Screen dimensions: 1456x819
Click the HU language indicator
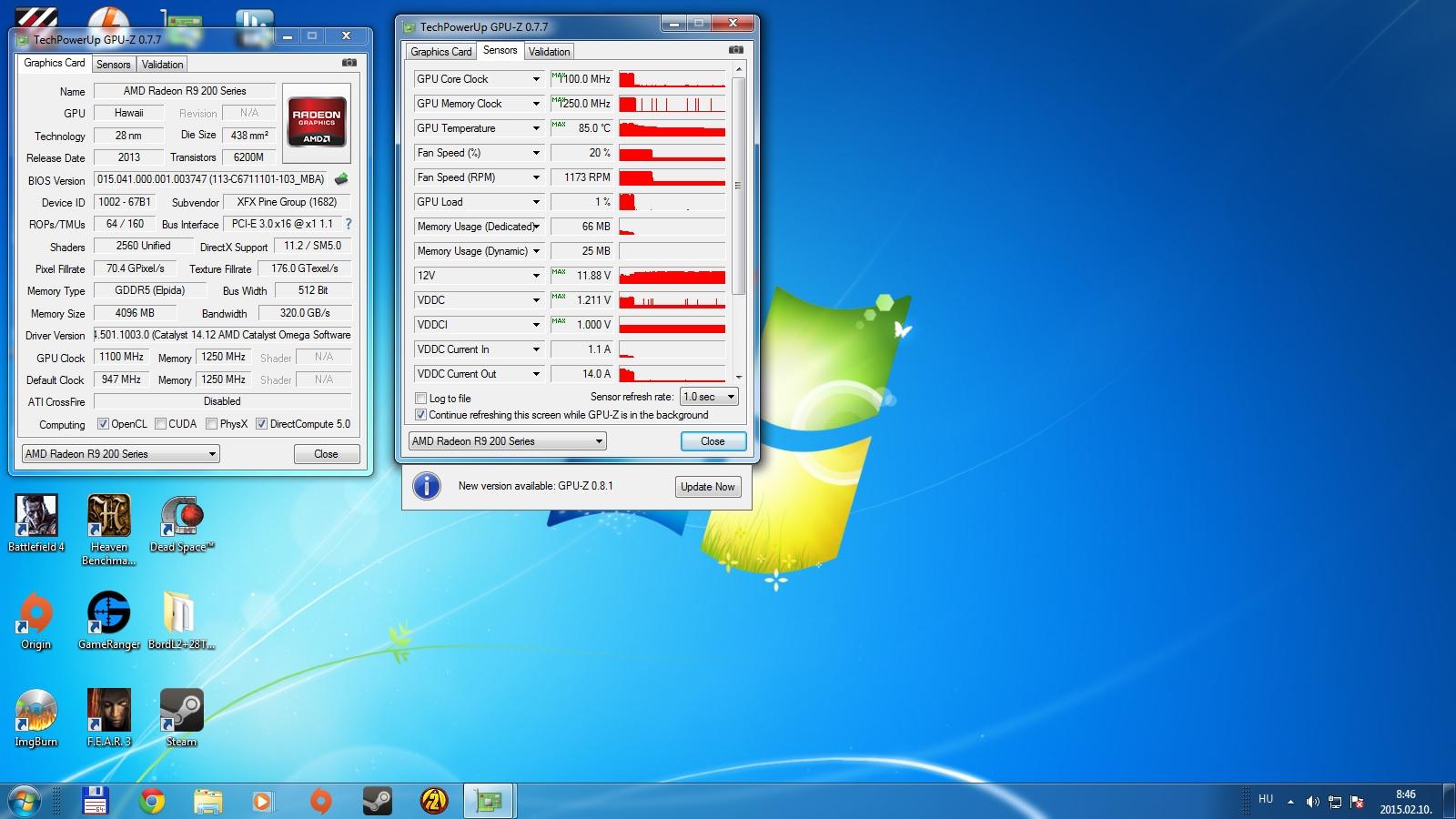point(1266,799)
